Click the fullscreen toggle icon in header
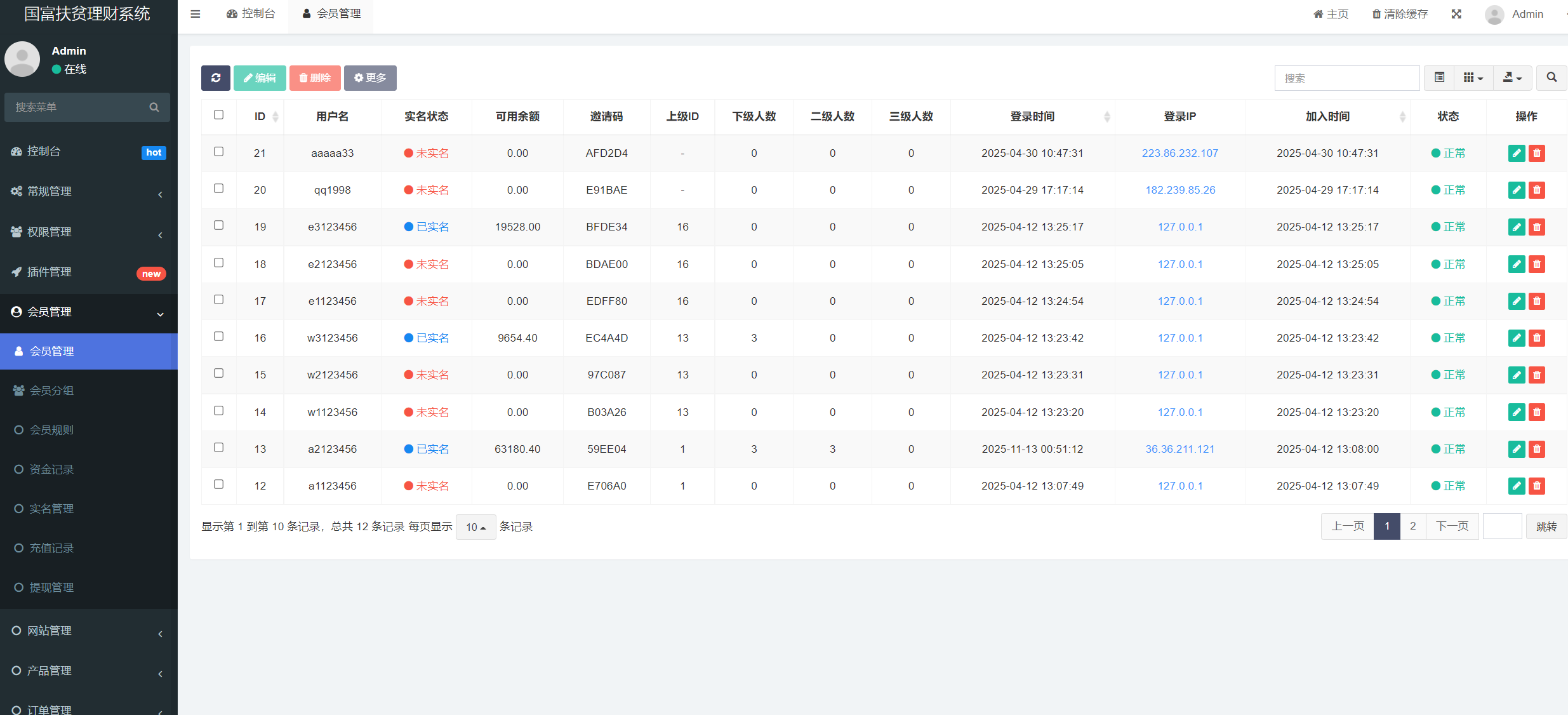1568x715 pixels. click(1456, 14)
